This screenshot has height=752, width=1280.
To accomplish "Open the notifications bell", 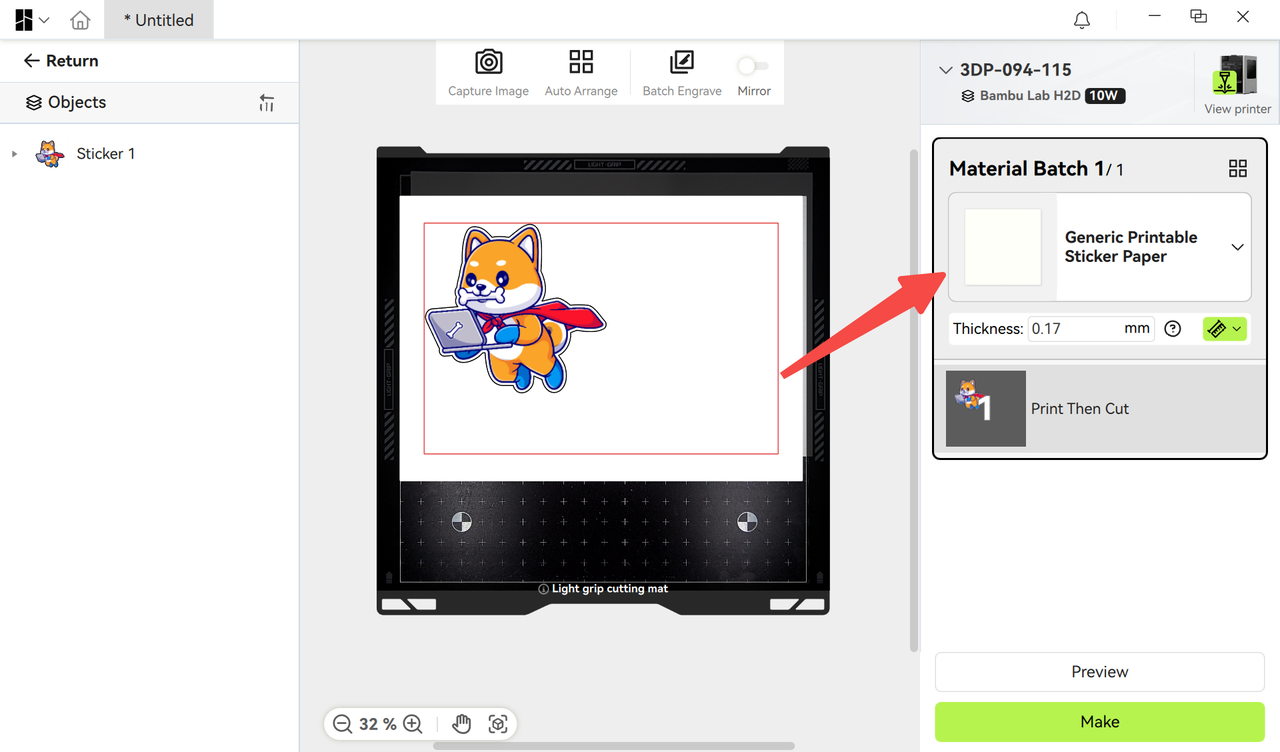I will pos(1082,20).
